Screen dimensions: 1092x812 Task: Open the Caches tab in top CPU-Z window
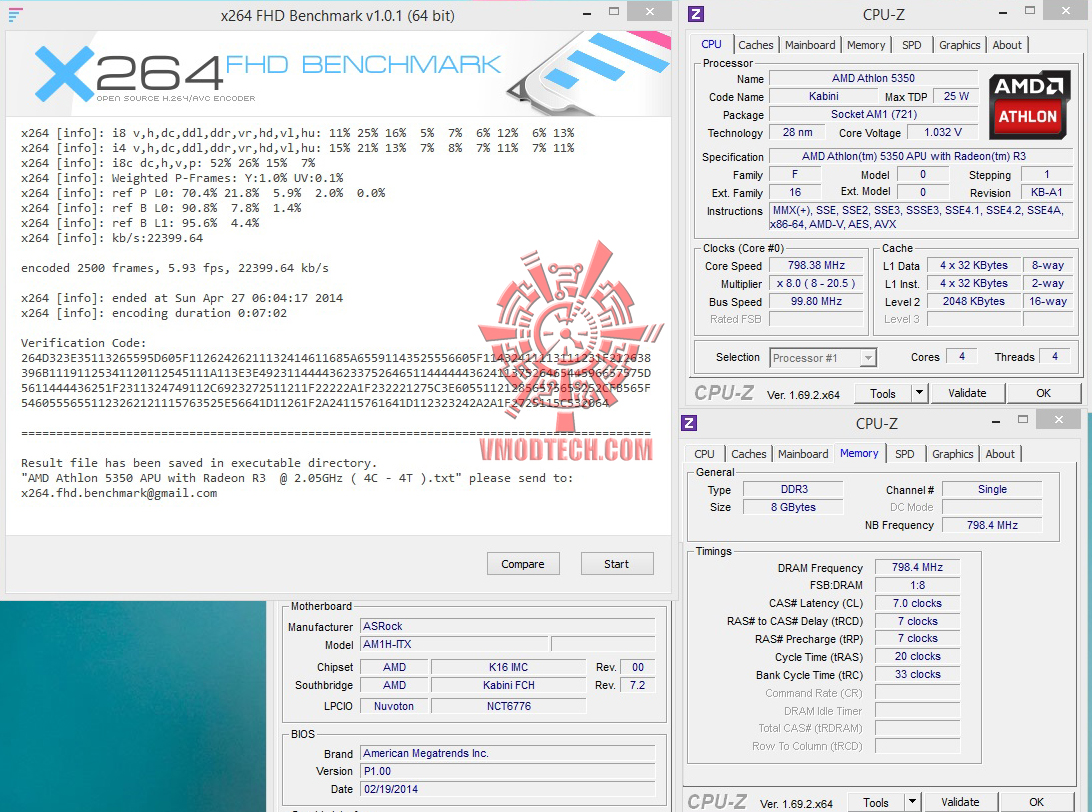click(756, 45)
